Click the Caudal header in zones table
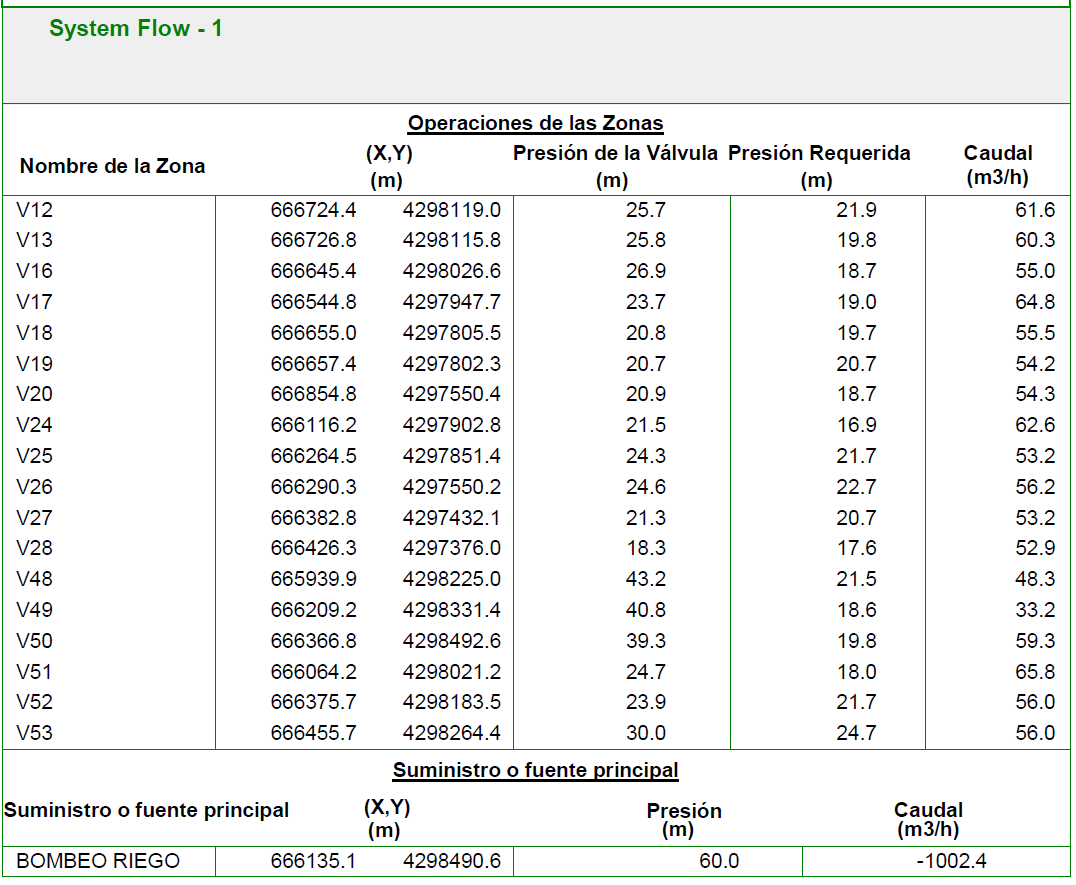Viewport: 1076px width, 885px height. tap(997, 154)
